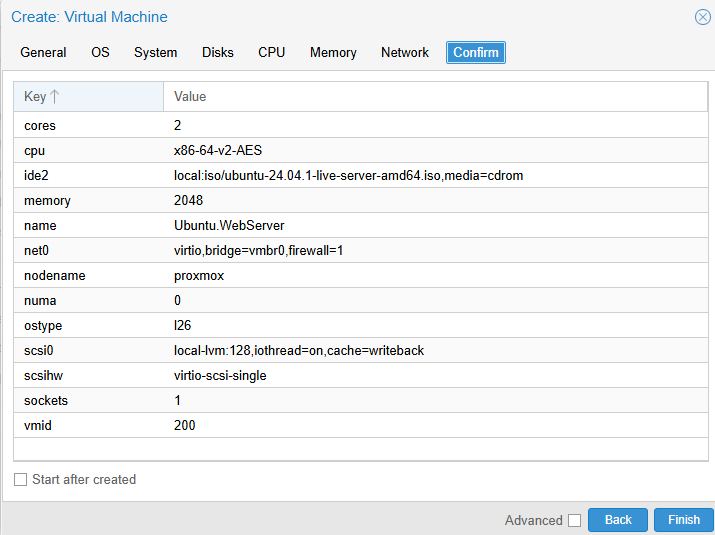This screenshot has width=715, height=535.
Task: Close the Create Virtual Machine dialog
Action: pos(702,17)
